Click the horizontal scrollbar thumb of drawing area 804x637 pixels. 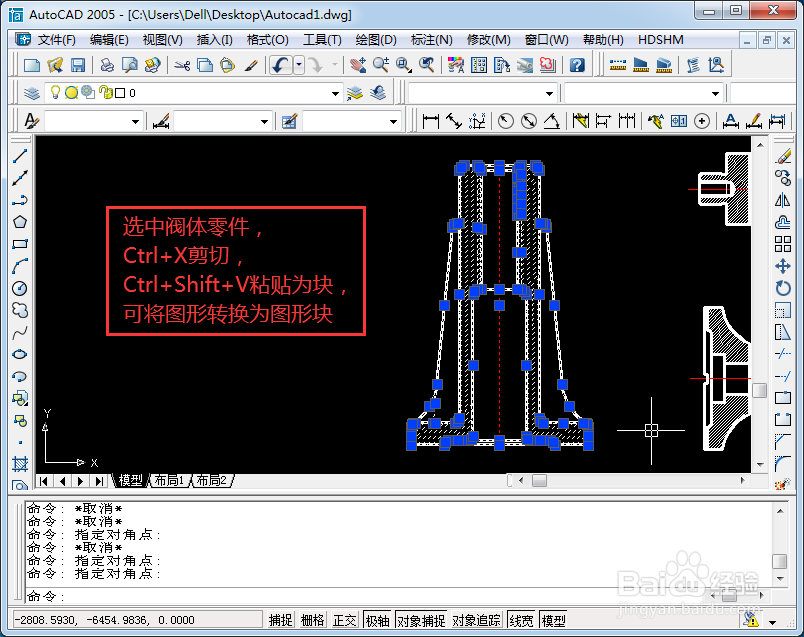point(539,481)
